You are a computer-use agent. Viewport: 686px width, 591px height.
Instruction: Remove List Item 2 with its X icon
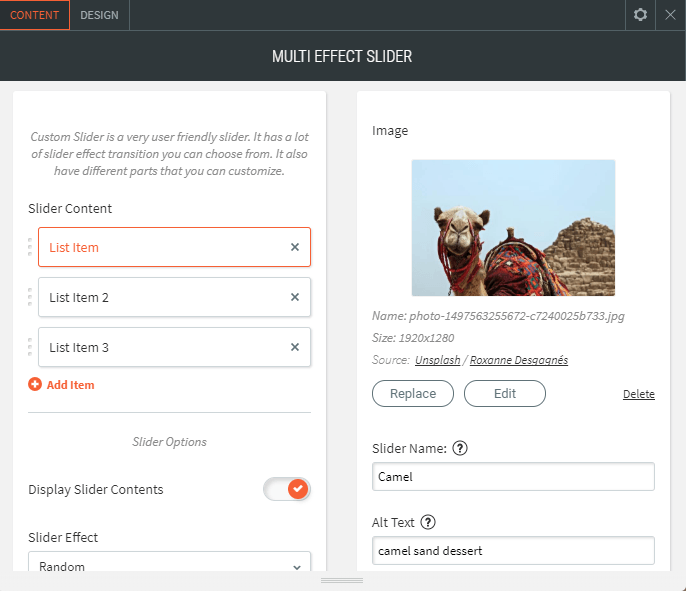click(295, 297)
